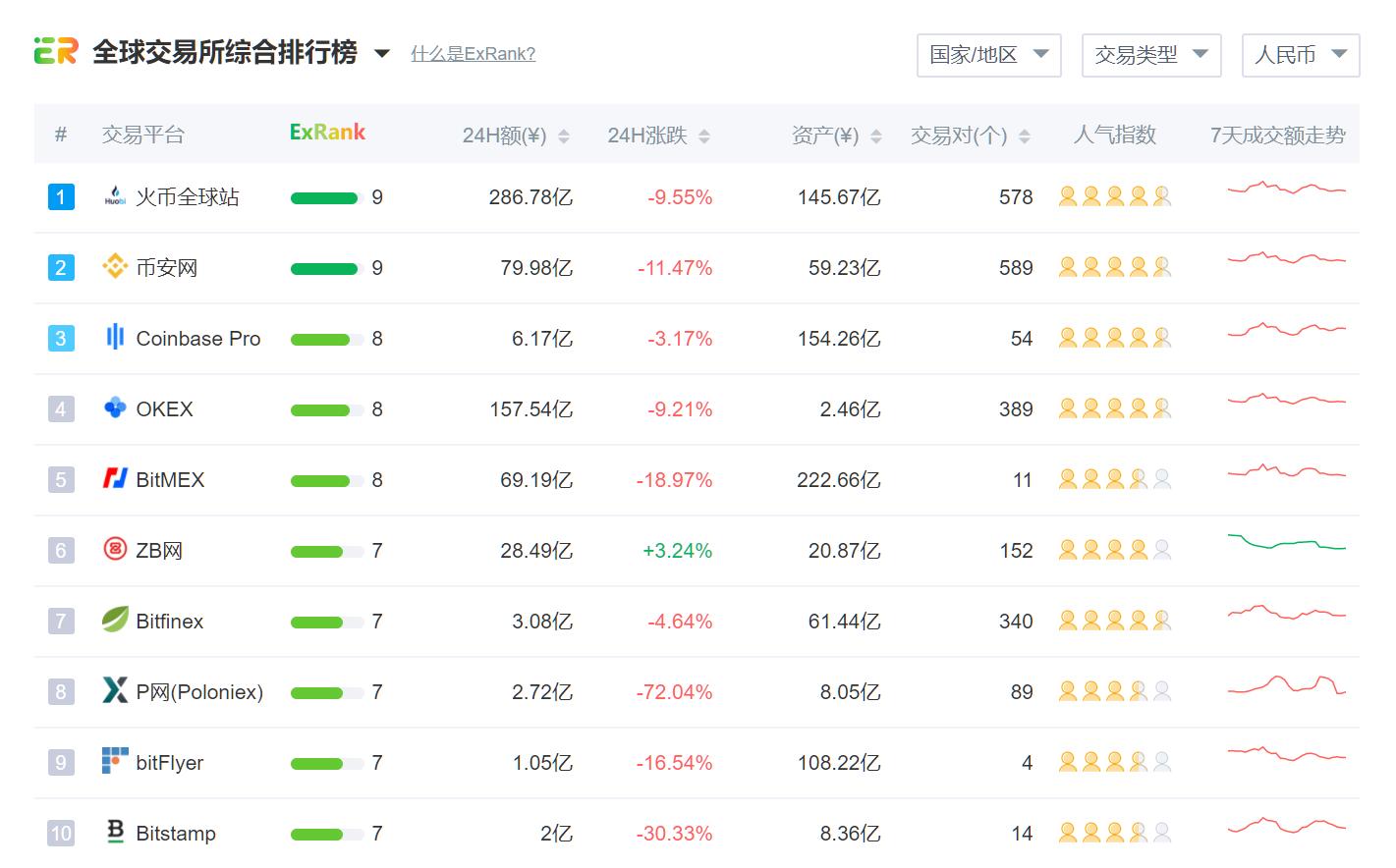The height and width of the screenshot is (868, 1396).
Task: Click the ExRank bar for 火币全球站
Action: [x=327, y=198]
